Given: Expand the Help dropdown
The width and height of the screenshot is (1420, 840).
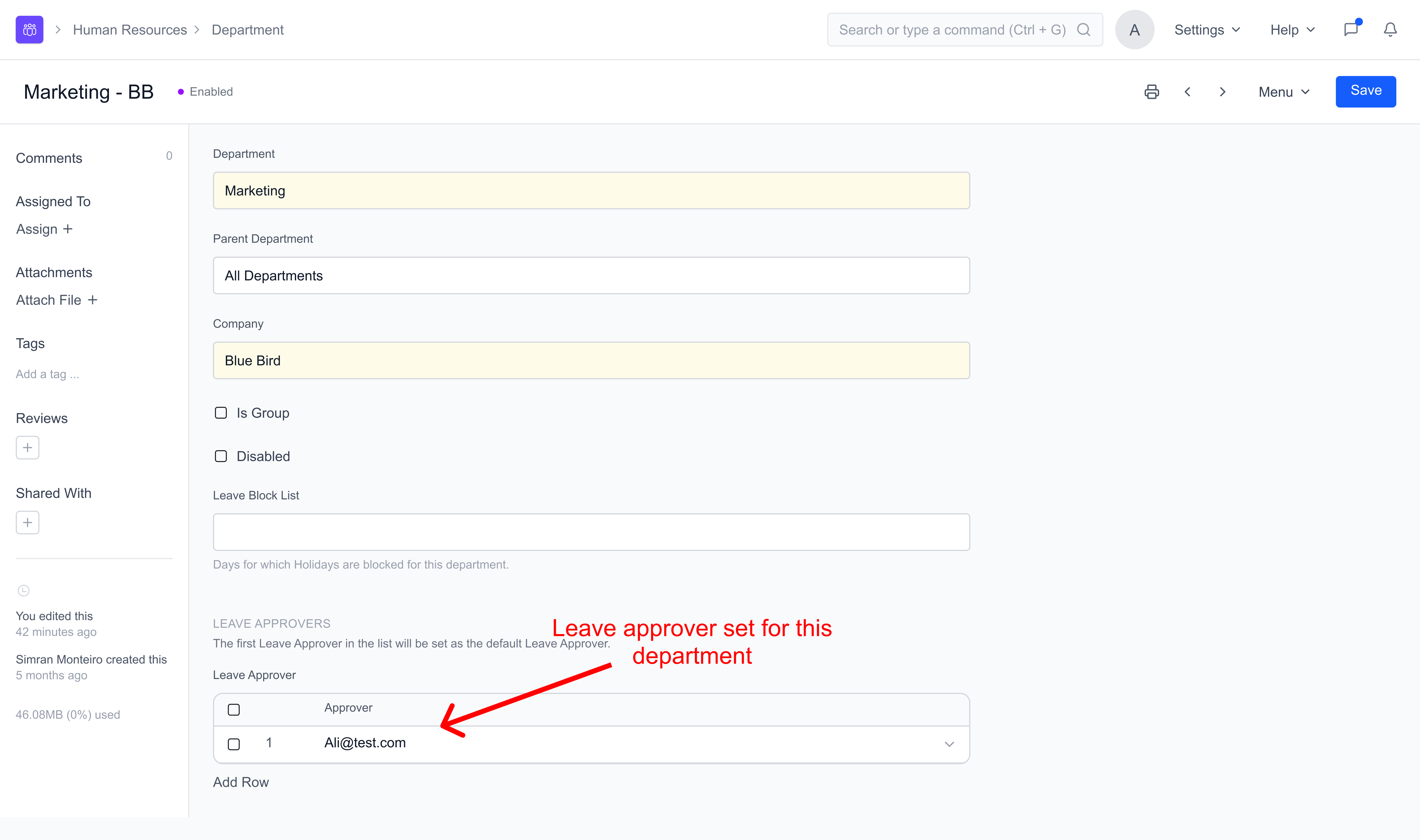Looking at the screenshot, I should 1292,29.
